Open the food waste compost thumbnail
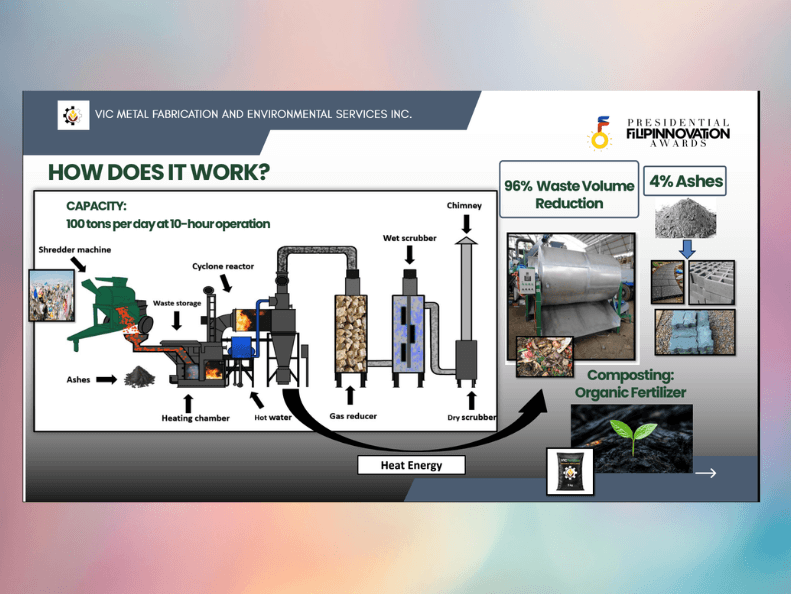Image resolution: width=791 pixels, height=594 pixels. [545, 357]
